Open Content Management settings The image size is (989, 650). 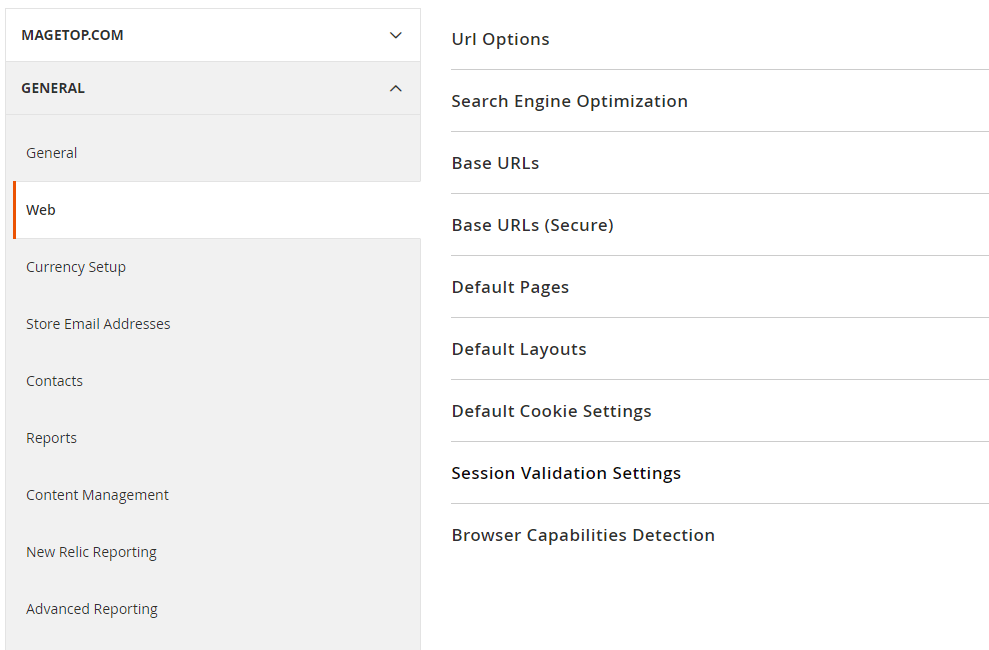click(97, 496)
